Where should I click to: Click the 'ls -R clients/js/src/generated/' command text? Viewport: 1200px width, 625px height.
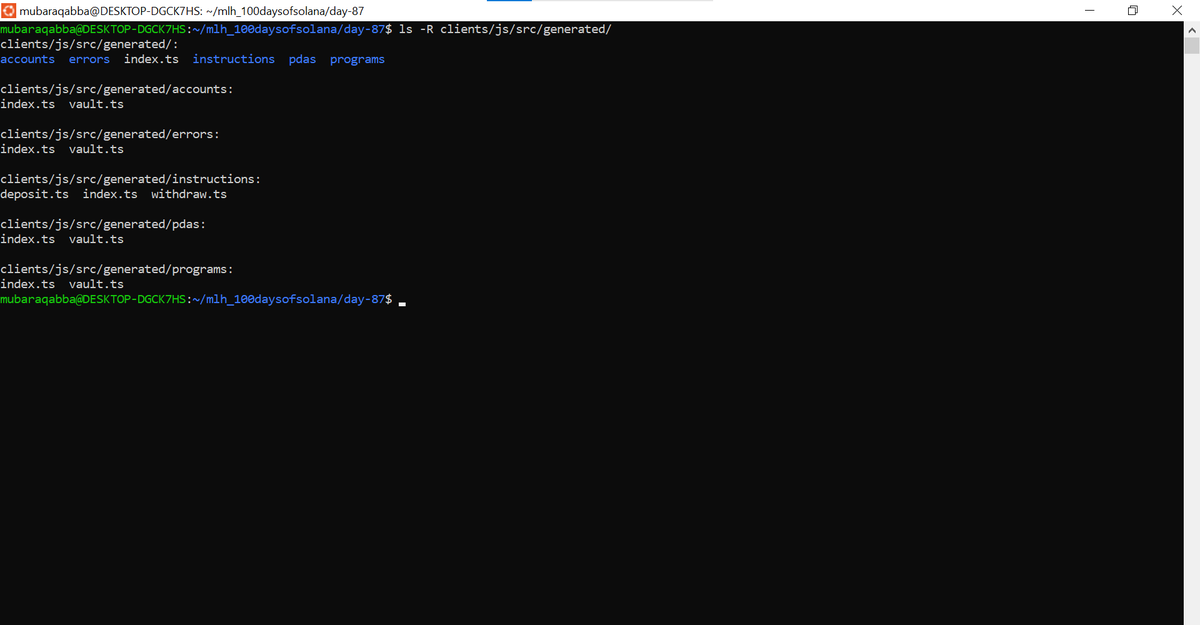[505, 29]
